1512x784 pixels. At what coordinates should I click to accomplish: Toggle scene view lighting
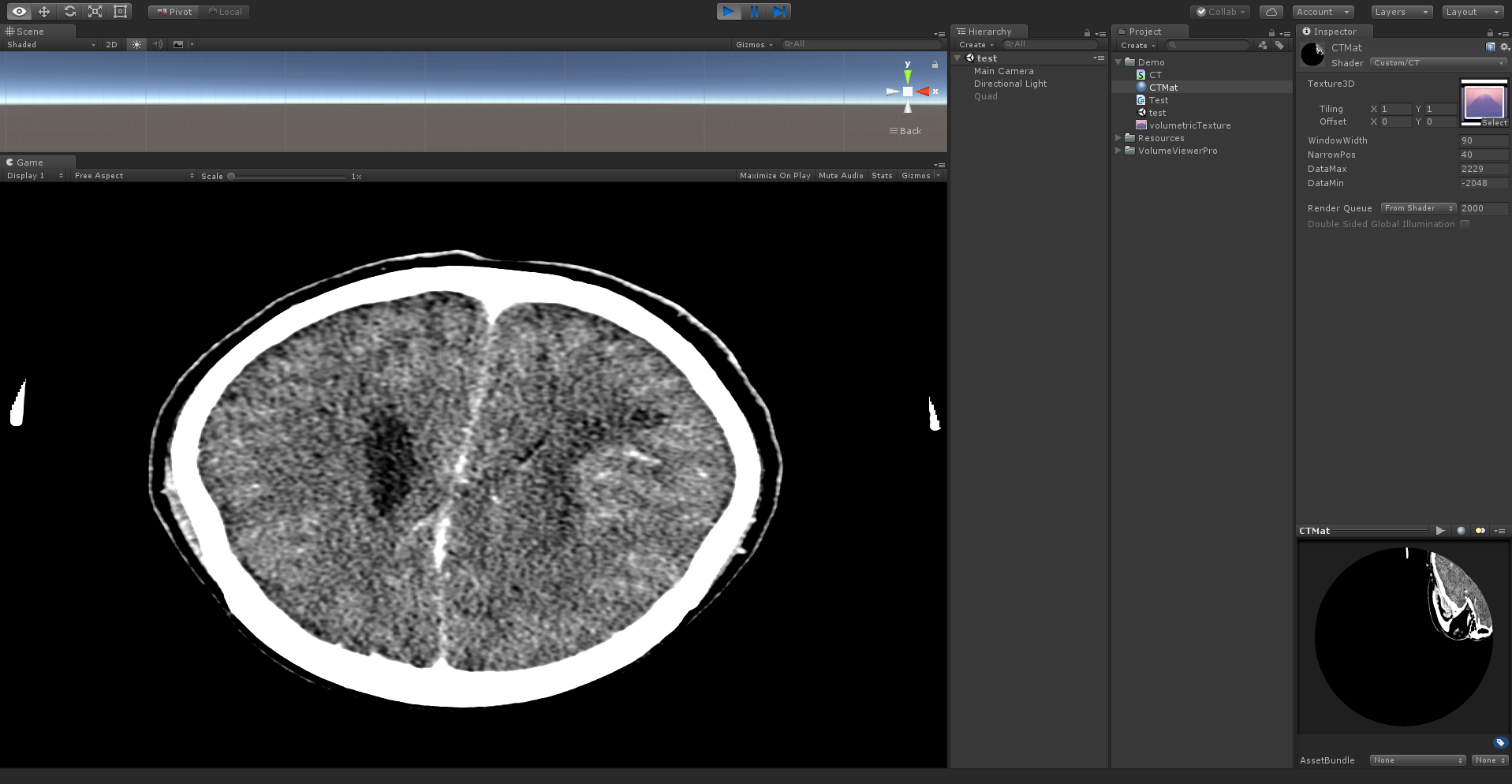click(136, 44)
